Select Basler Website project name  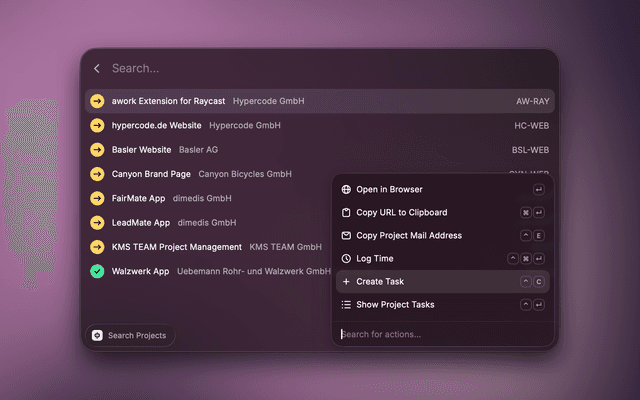[x=141, y=150]
